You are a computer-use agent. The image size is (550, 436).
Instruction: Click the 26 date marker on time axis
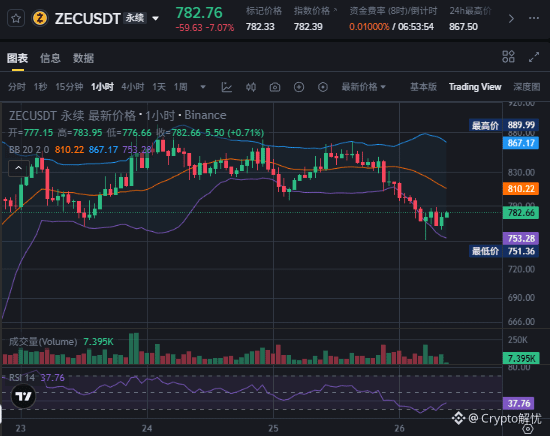[400, 428]
